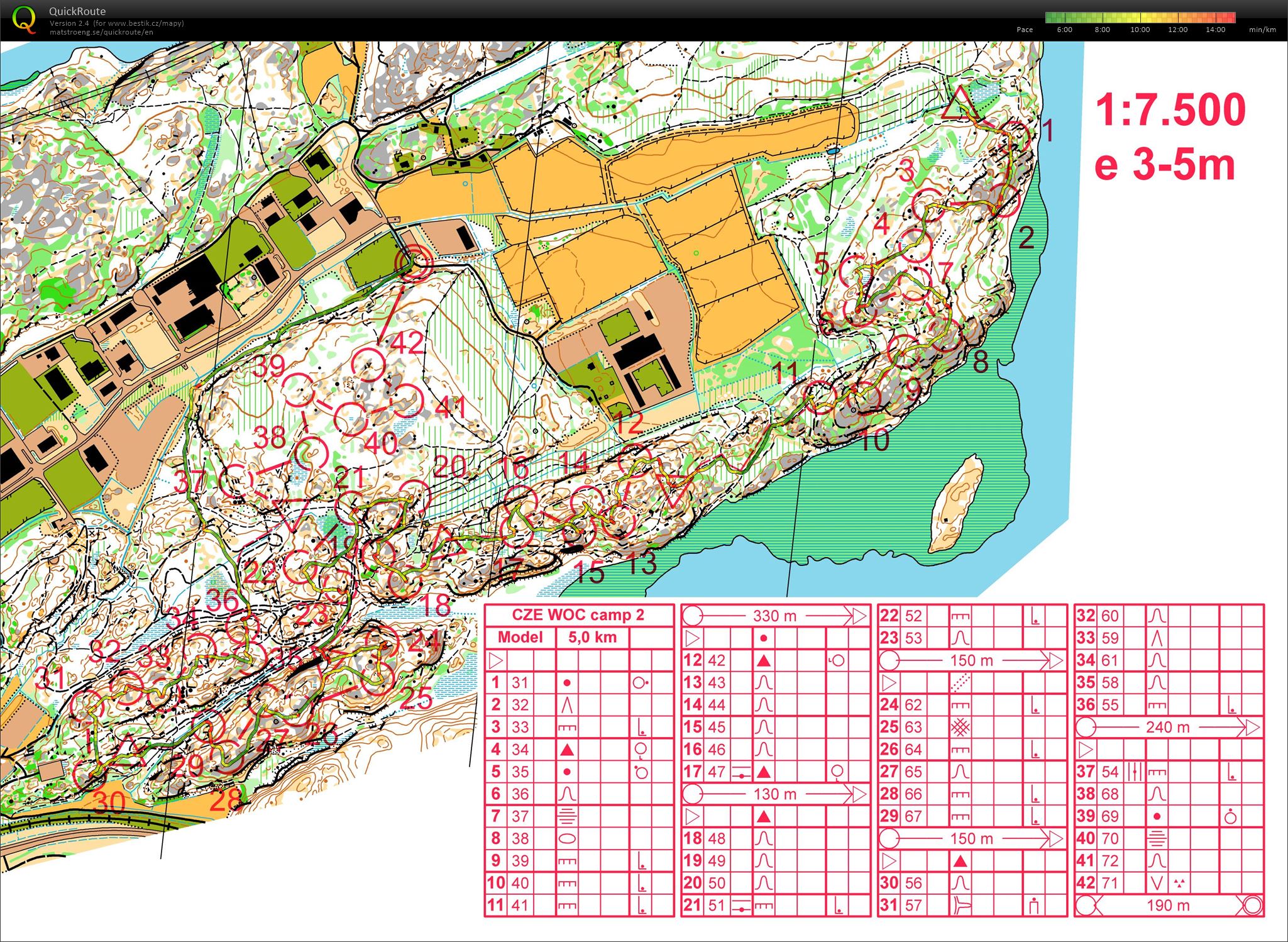Click the 6:00 pace value

click(1064, 30)
